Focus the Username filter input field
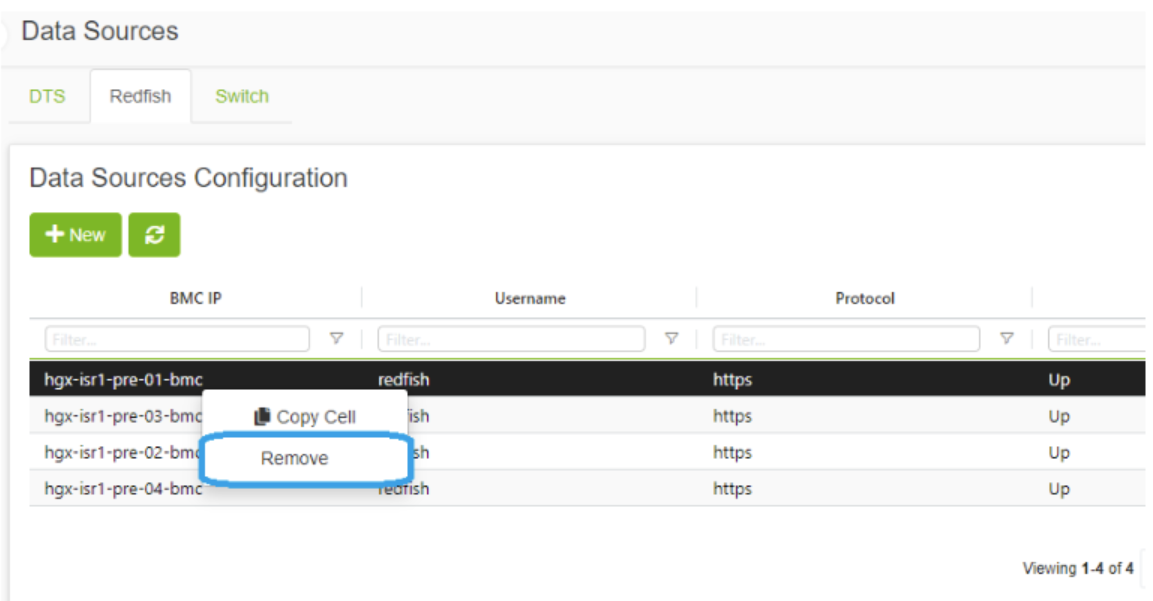 click(511, 339)
